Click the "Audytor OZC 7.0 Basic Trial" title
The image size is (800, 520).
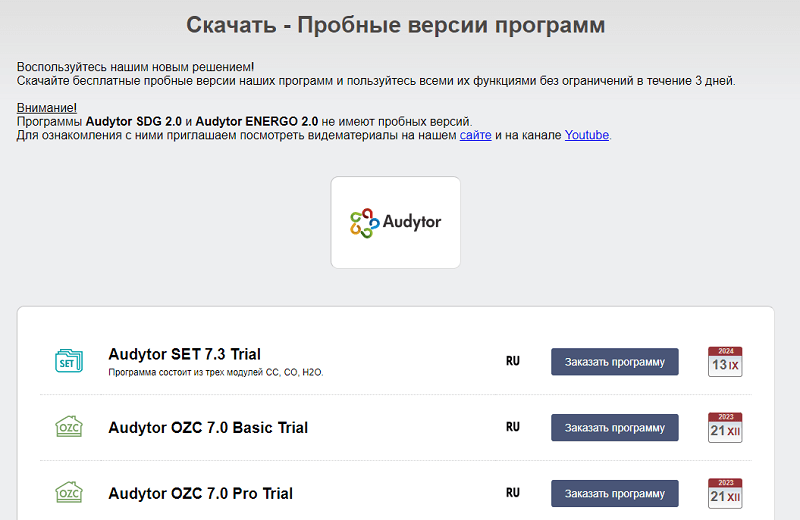point(208,428)
